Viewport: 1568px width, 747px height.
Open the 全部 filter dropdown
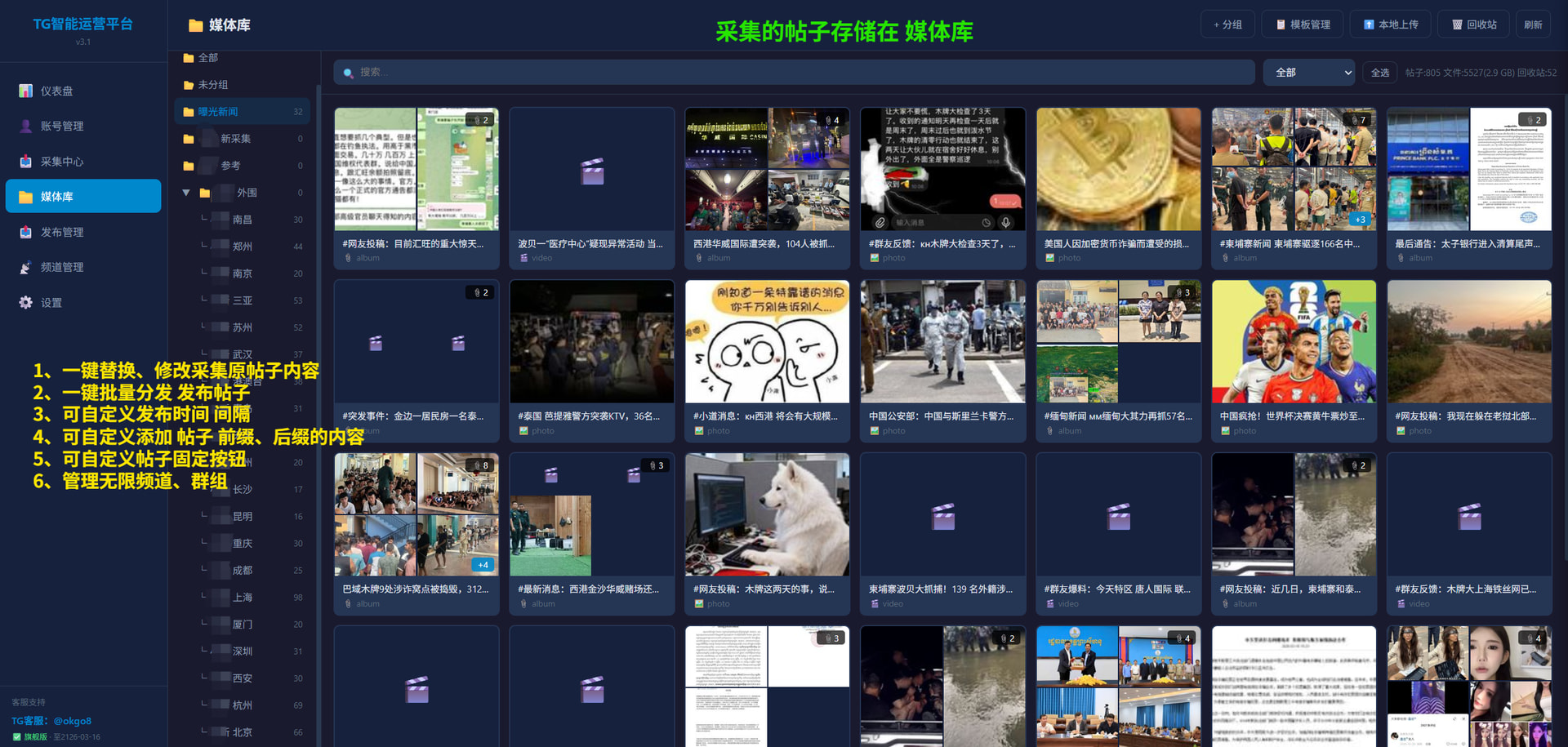point(1308,73)
